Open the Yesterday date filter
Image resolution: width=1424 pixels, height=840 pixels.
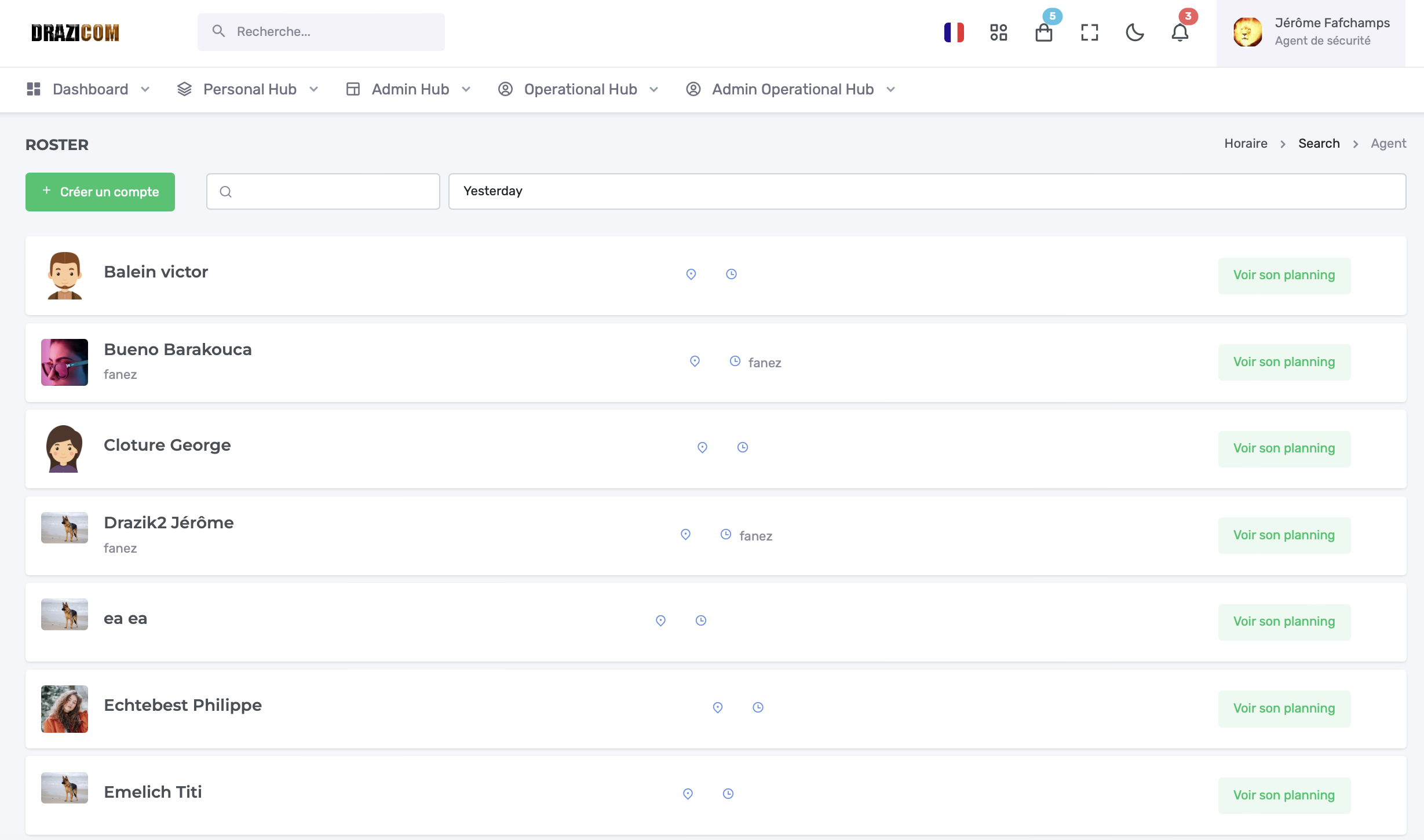coord(926,191)
